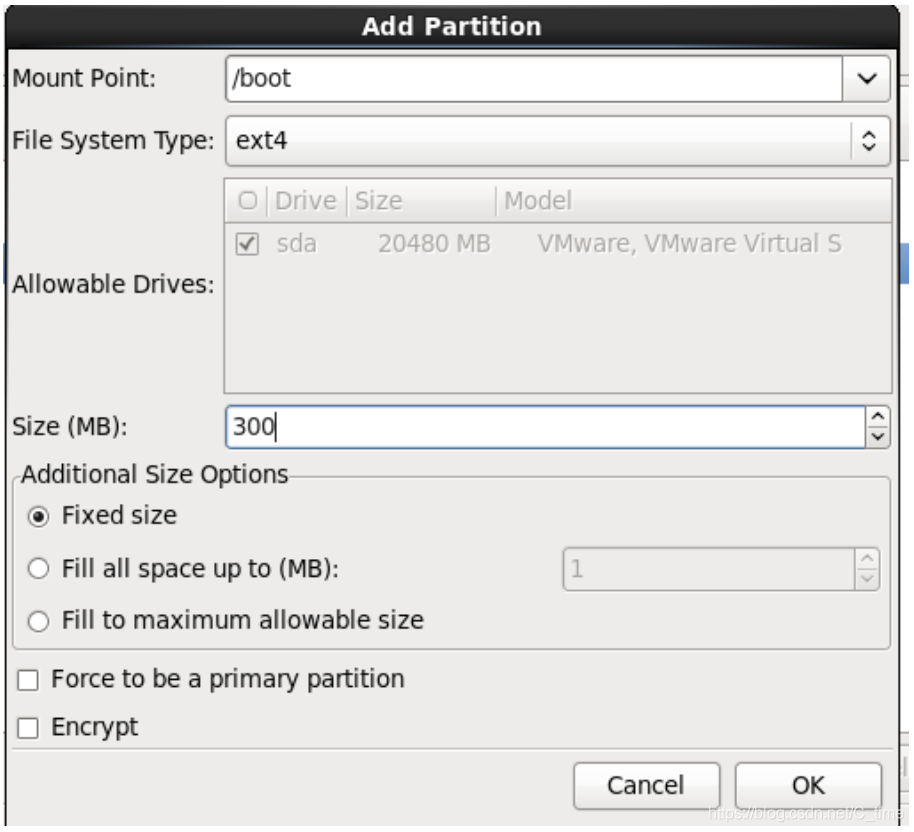Click down arrow of fill-up-to spinner
Viewport: 914px width, 832px height.
(x=867, y=579)
